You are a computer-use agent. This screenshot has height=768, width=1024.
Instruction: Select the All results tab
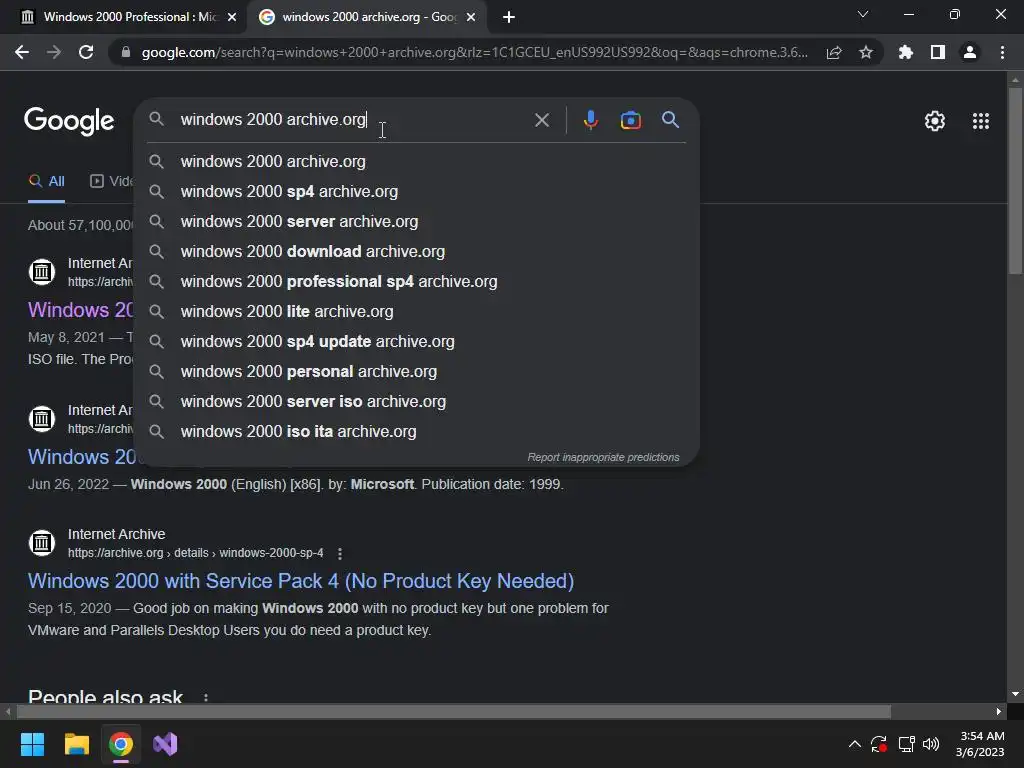point(46,182)
